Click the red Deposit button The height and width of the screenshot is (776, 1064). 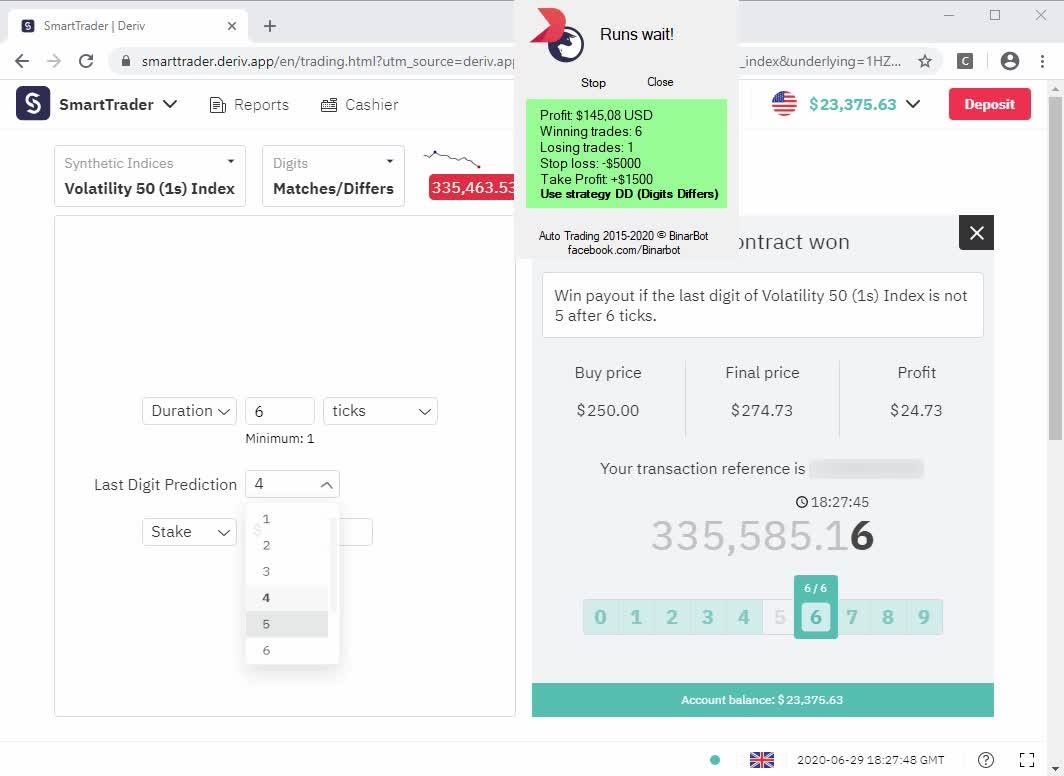(x=989, y=104)
